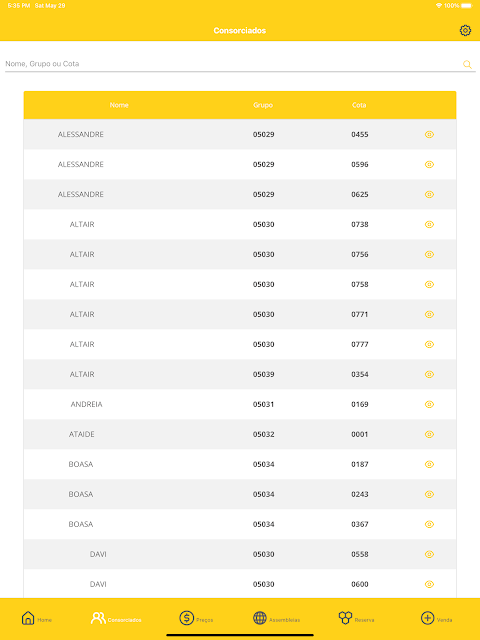
Task: Tap eye icon for ALTAIR cota 0738
Action: [x=429, y=224]
